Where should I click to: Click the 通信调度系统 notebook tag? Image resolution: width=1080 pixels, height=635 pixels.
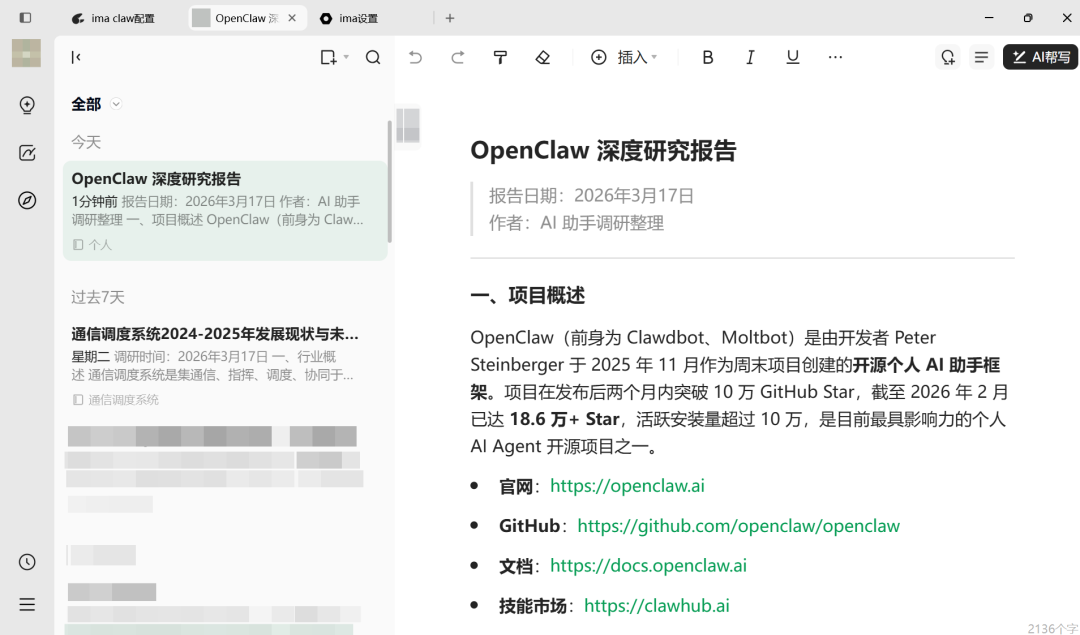(x=116, y=399)
